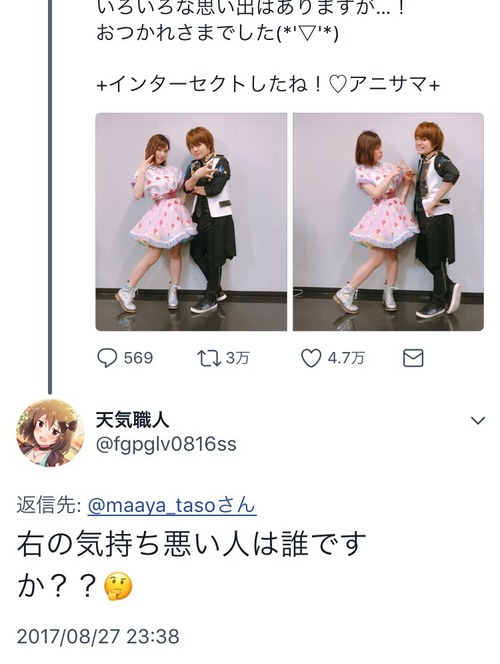Tap the 3万 retweet count
Viewport: 500px width, 664px height.
[x=238, y=358]
